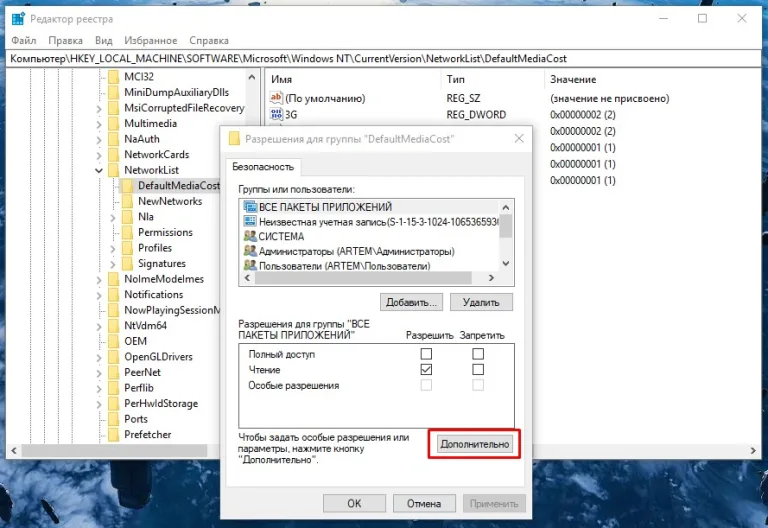
Task: Click the string value icon of (По умолчанию)
Action: tap(276, 98)
